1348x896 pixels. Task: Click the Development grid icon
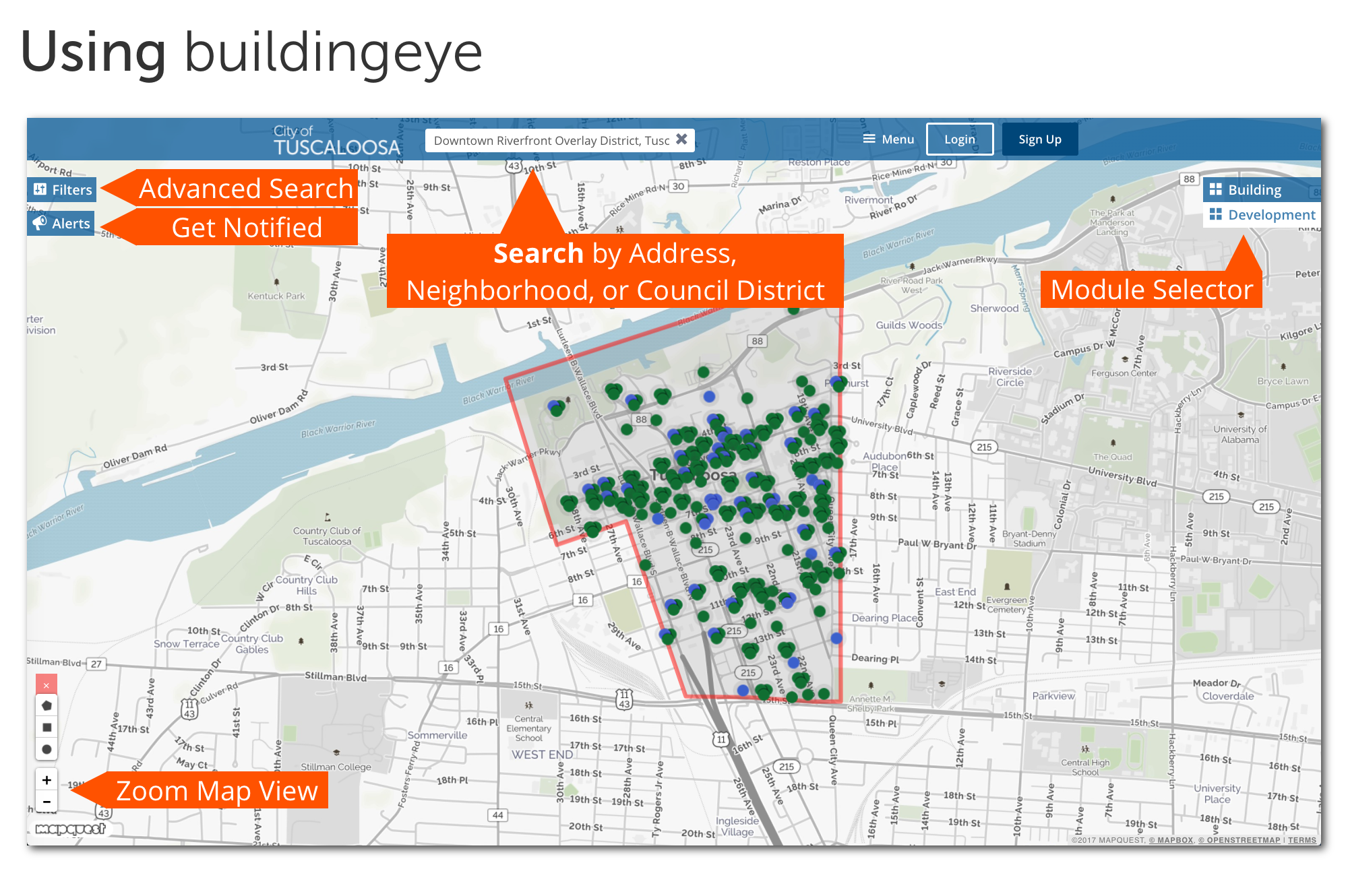tap(1215, 214)
